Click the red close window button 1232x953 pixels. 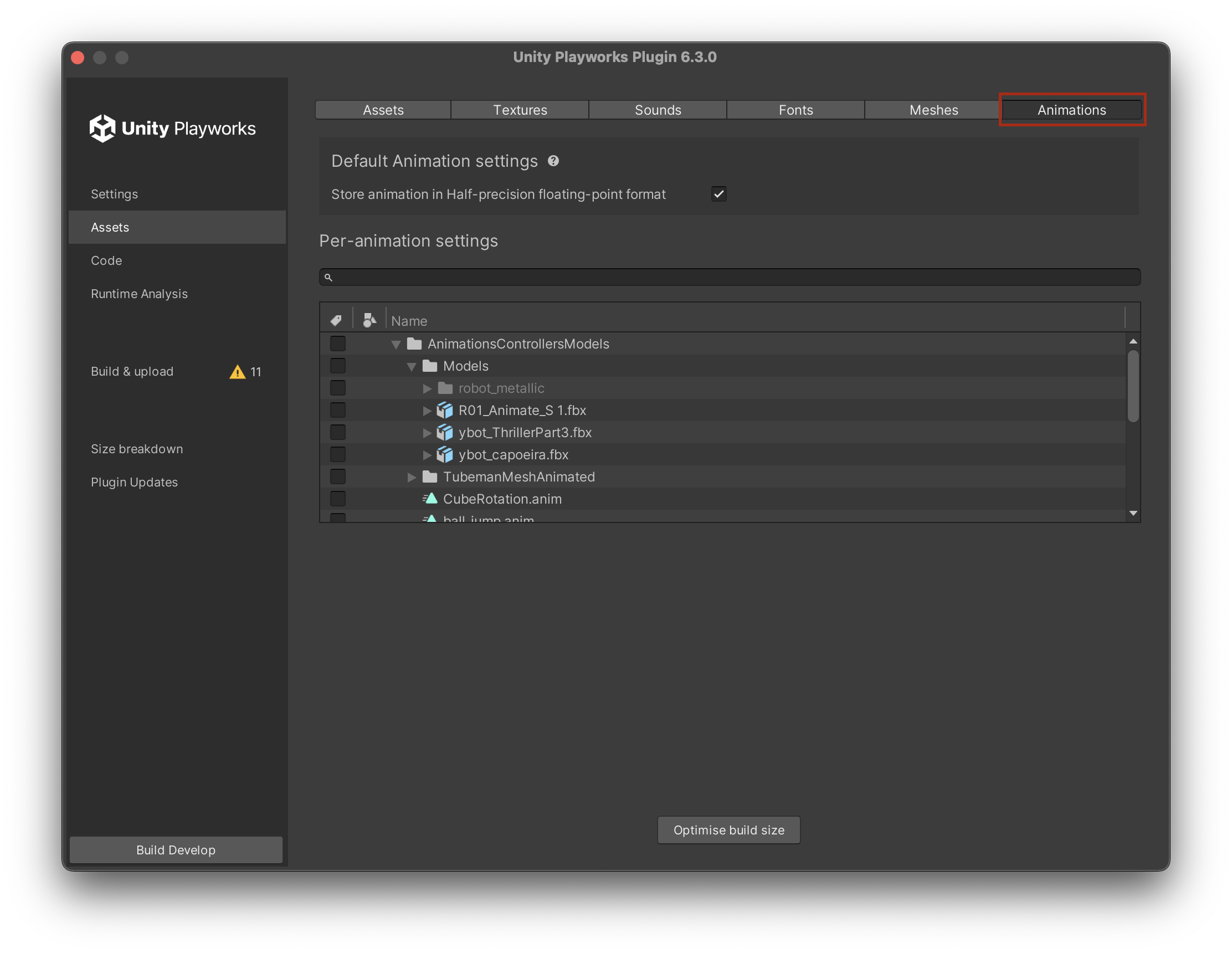tap(78, 58)
